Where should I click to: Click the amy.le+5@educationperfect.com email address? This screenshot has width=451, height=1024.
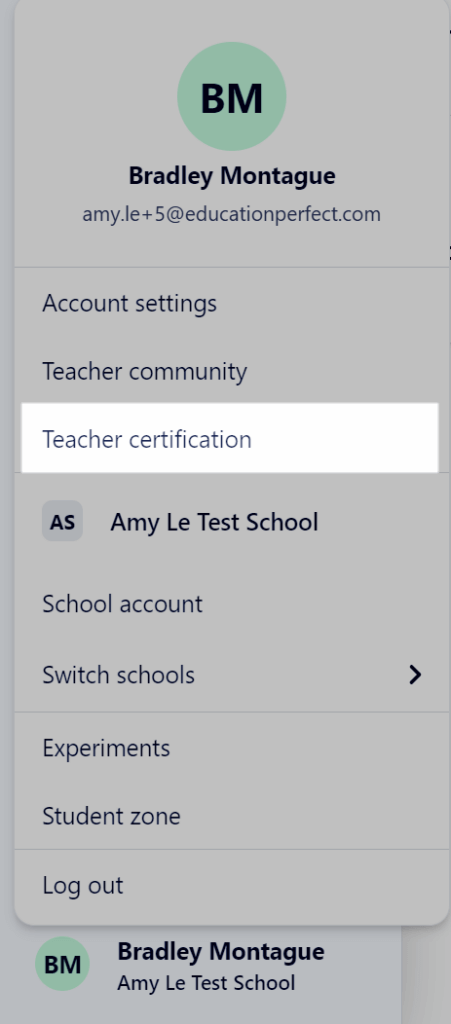point(232,214)
